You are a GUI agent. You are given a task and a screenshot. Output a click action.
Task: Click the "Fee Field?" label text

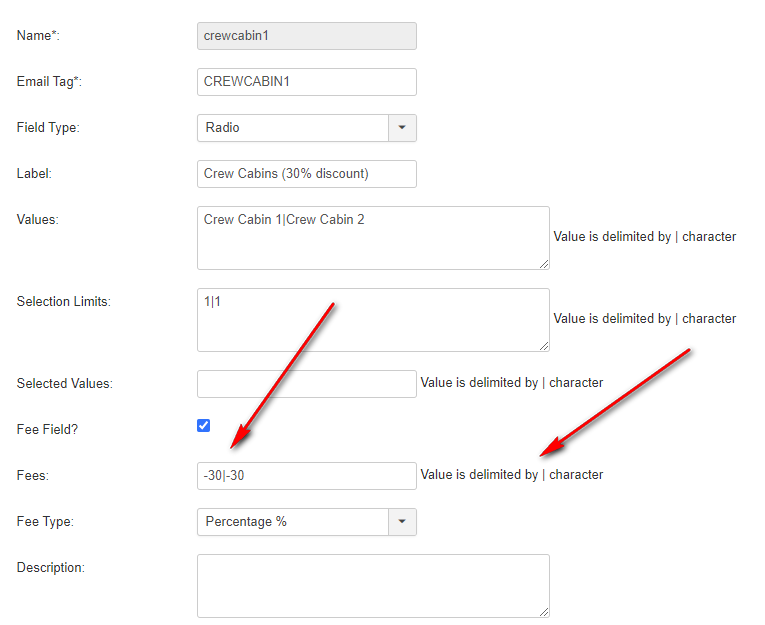click(x=47, y=430)
